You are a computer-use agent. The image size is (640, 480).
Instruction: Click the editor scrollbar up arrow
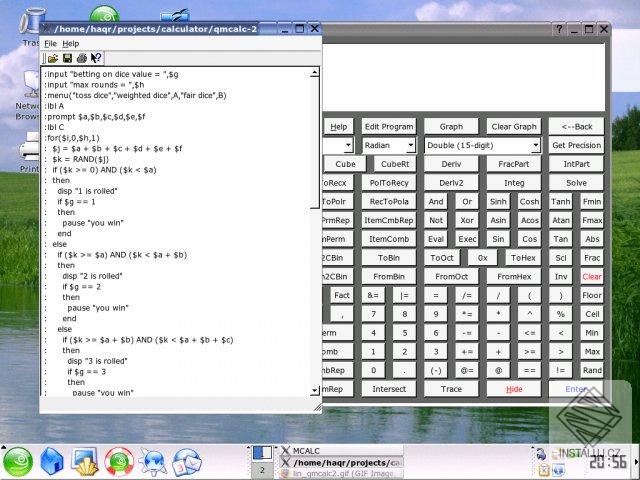(x=314, y=73)
